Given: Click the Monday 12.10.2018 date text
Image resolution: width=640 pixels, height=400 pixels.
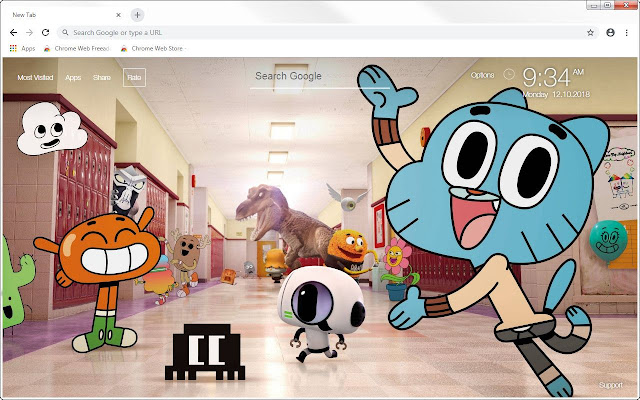Looking at the screenshot, I should tap(556, 94).
